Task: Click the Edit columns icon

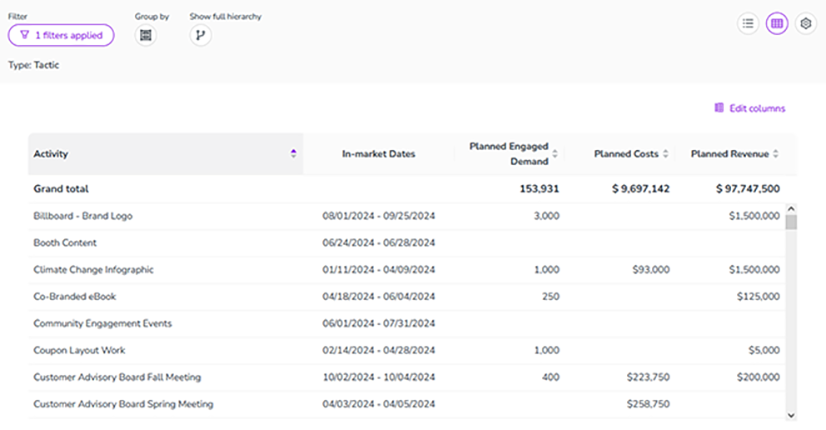Action: click(719, 108)
